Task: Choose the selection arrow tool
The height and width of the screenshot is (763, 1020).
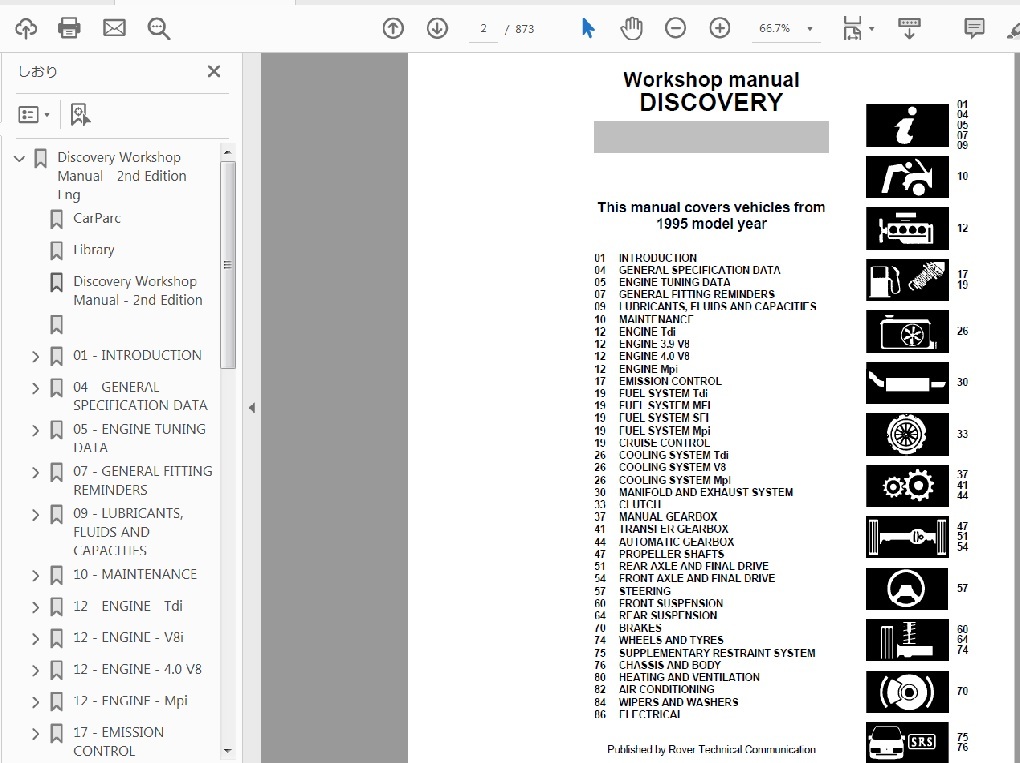Action: click(587, 29)
